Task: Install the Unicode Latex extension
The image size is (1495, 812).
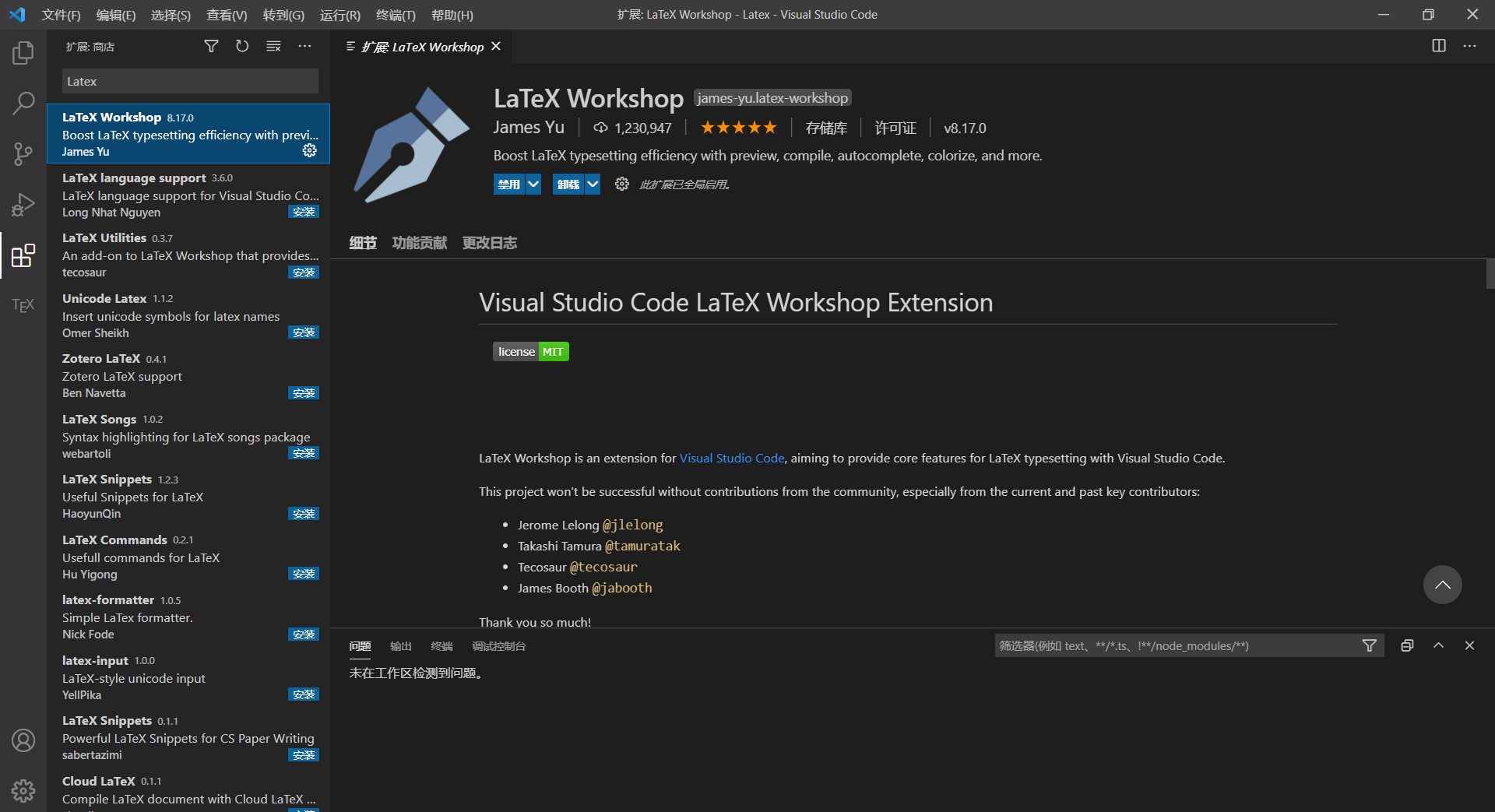Action: point(304,332)
